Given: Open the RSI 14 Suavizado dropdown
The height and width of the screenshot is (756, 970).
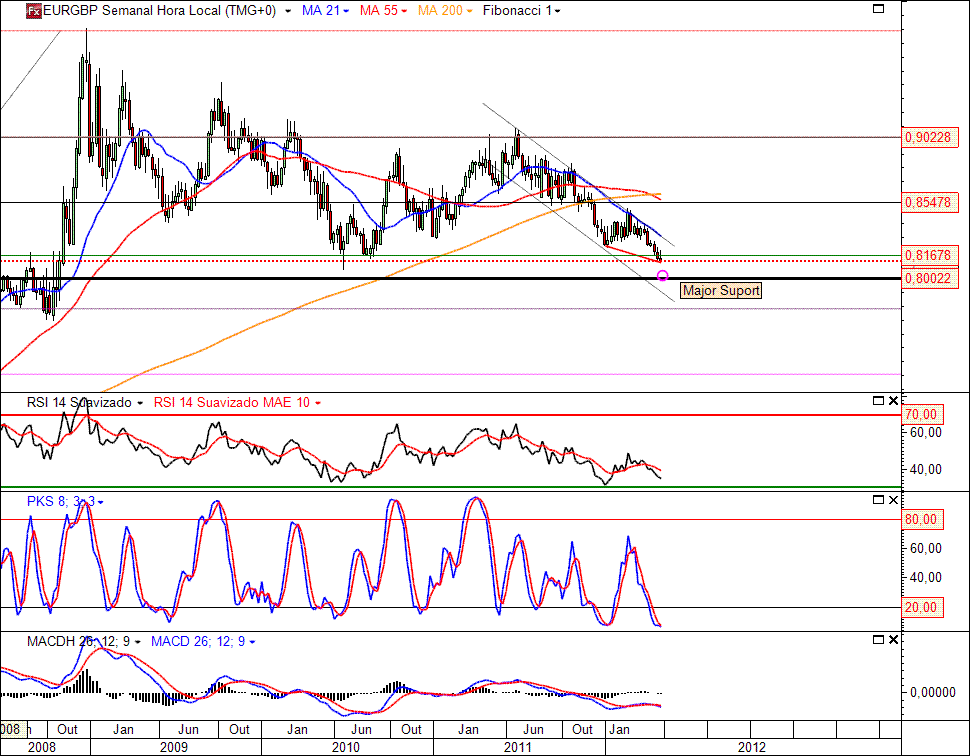Looking at the screenshot, I should (140, 403).
